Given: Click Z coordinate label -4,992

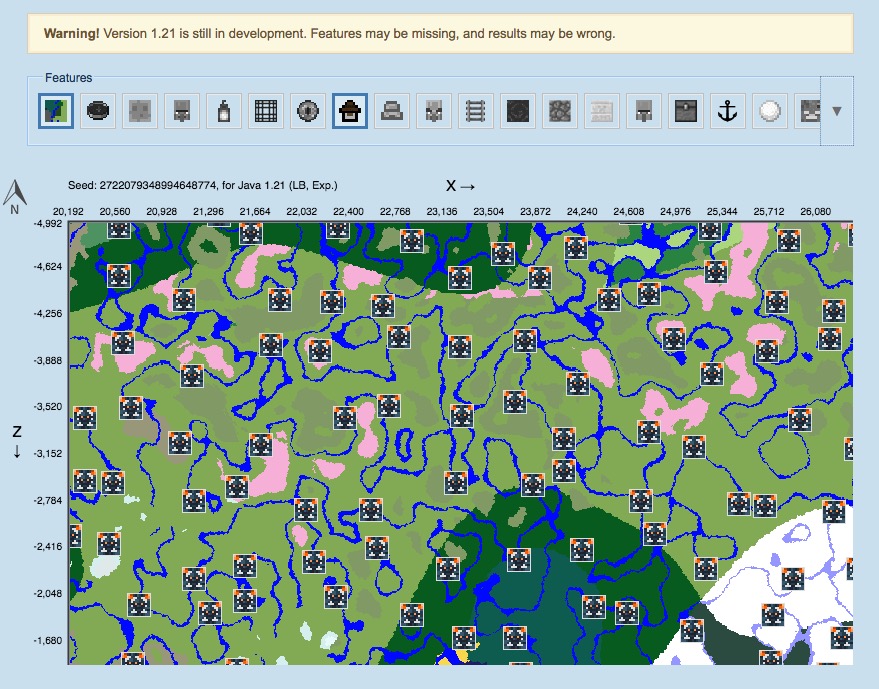Looking at the screenshot, I should (x=48, y=224).
